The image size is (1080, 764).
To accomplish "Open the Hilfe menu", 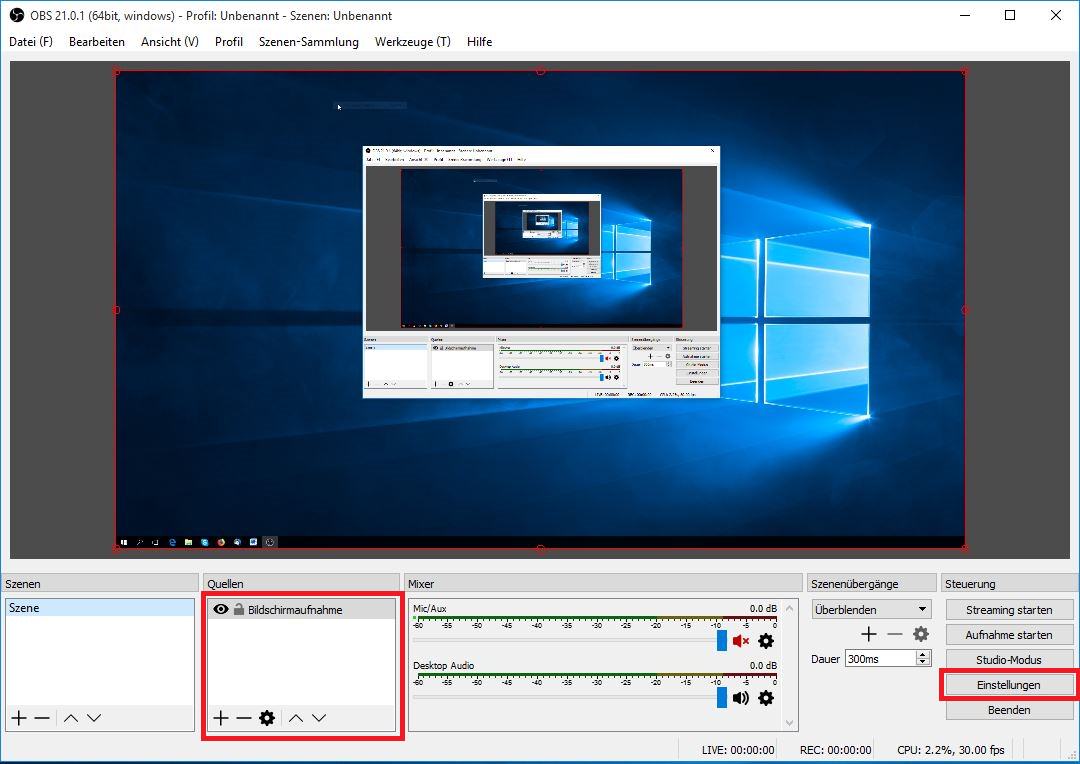I will [x=479, y=41].
